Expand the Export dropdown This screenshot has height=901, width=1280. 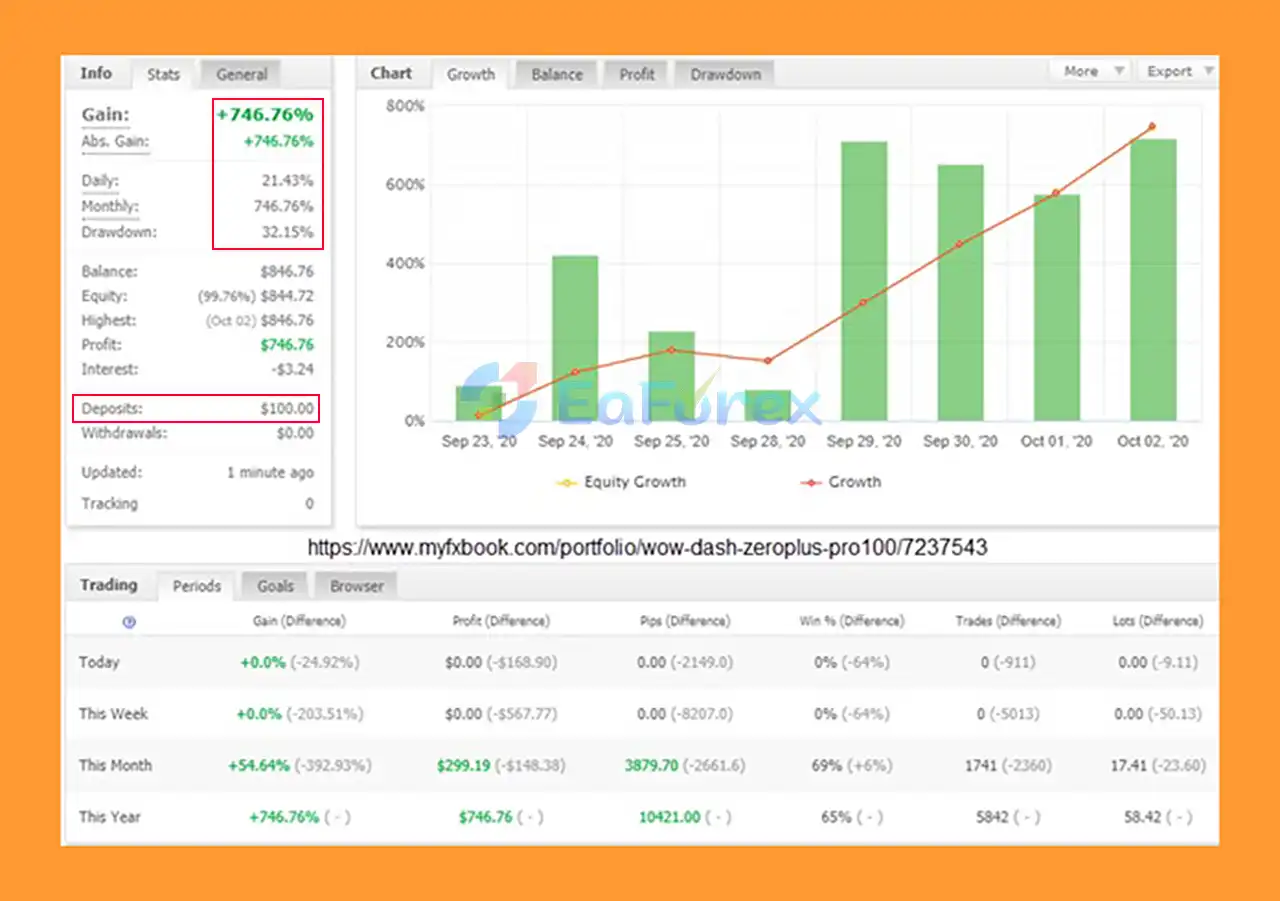(x=1178, y=71)
